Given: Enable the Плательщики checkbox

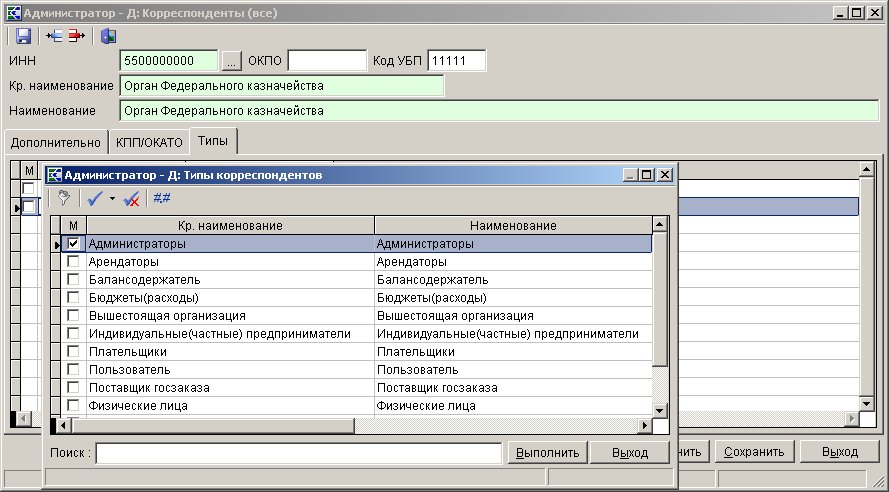Looking at the screenshot, I should point(73,351).
